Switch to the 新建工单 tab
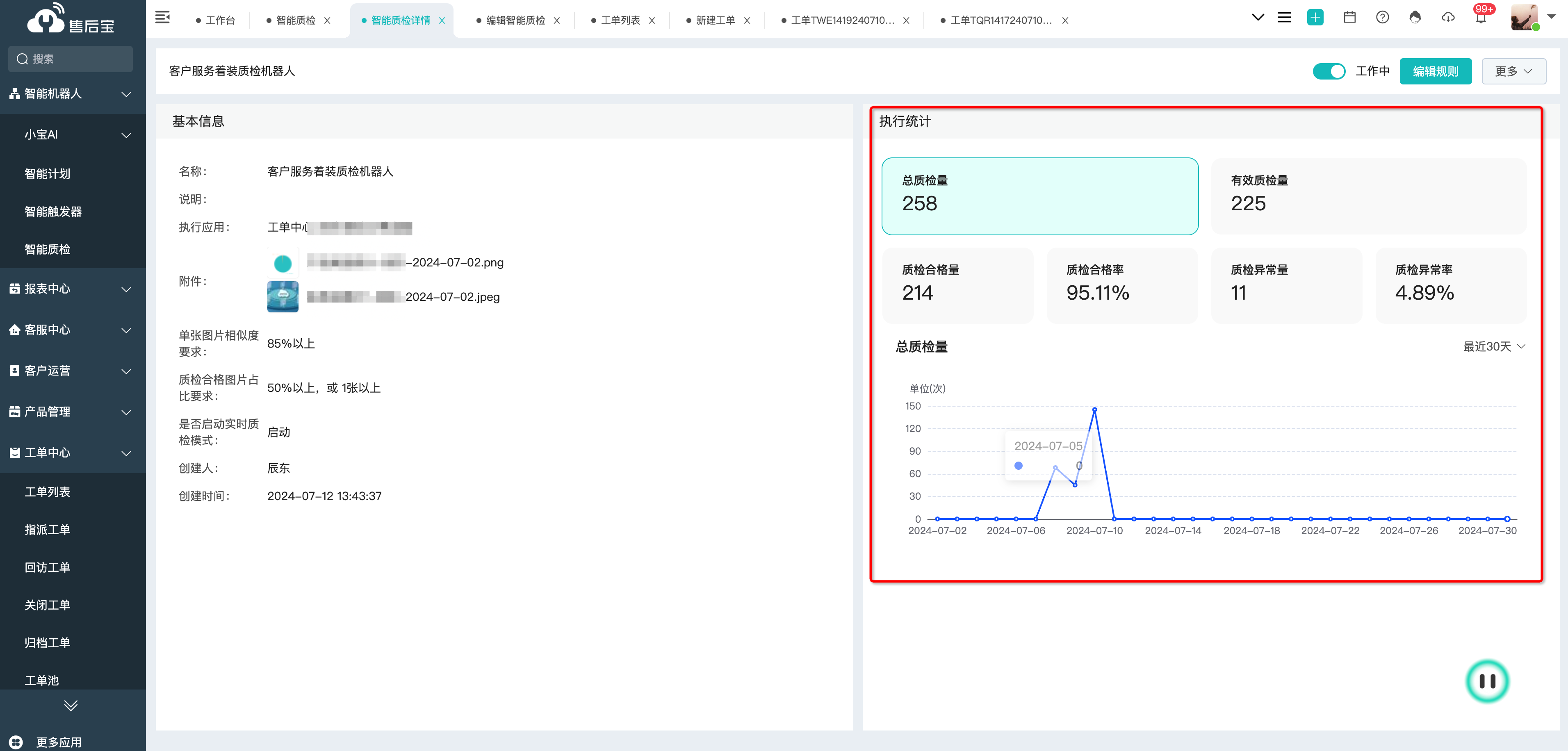1568x751 pixels. point(710,20)
